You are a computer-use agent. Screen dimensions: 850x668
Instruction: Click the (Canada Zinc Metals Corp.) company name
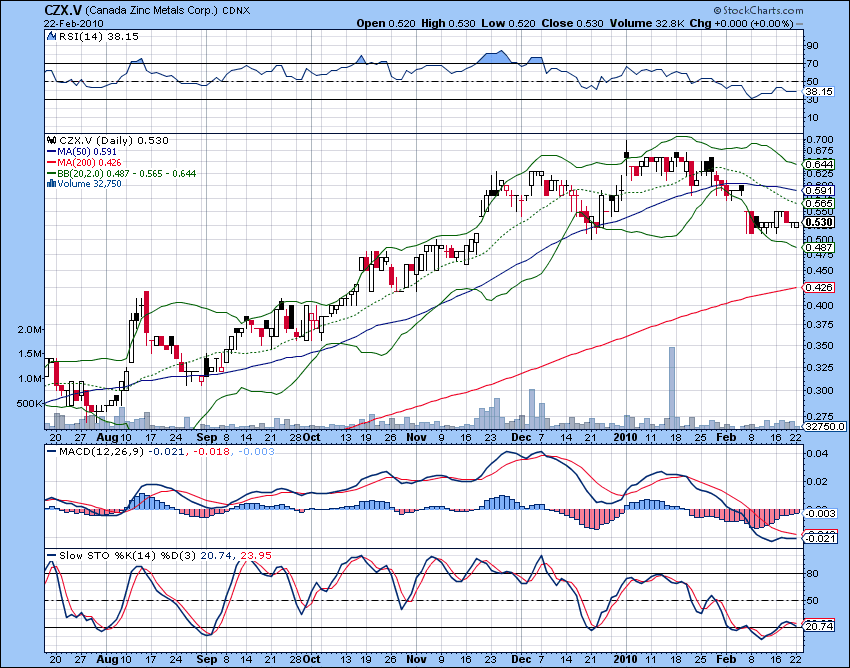(x=152, y=11)
